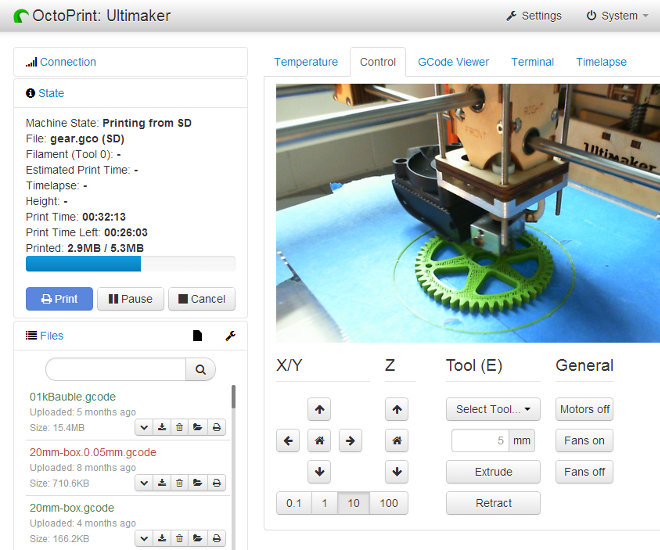The width and height of the screenshot is (660, 550).
Task: Load 01kBauble.gcode with folder icon
Action: (197, 428)
